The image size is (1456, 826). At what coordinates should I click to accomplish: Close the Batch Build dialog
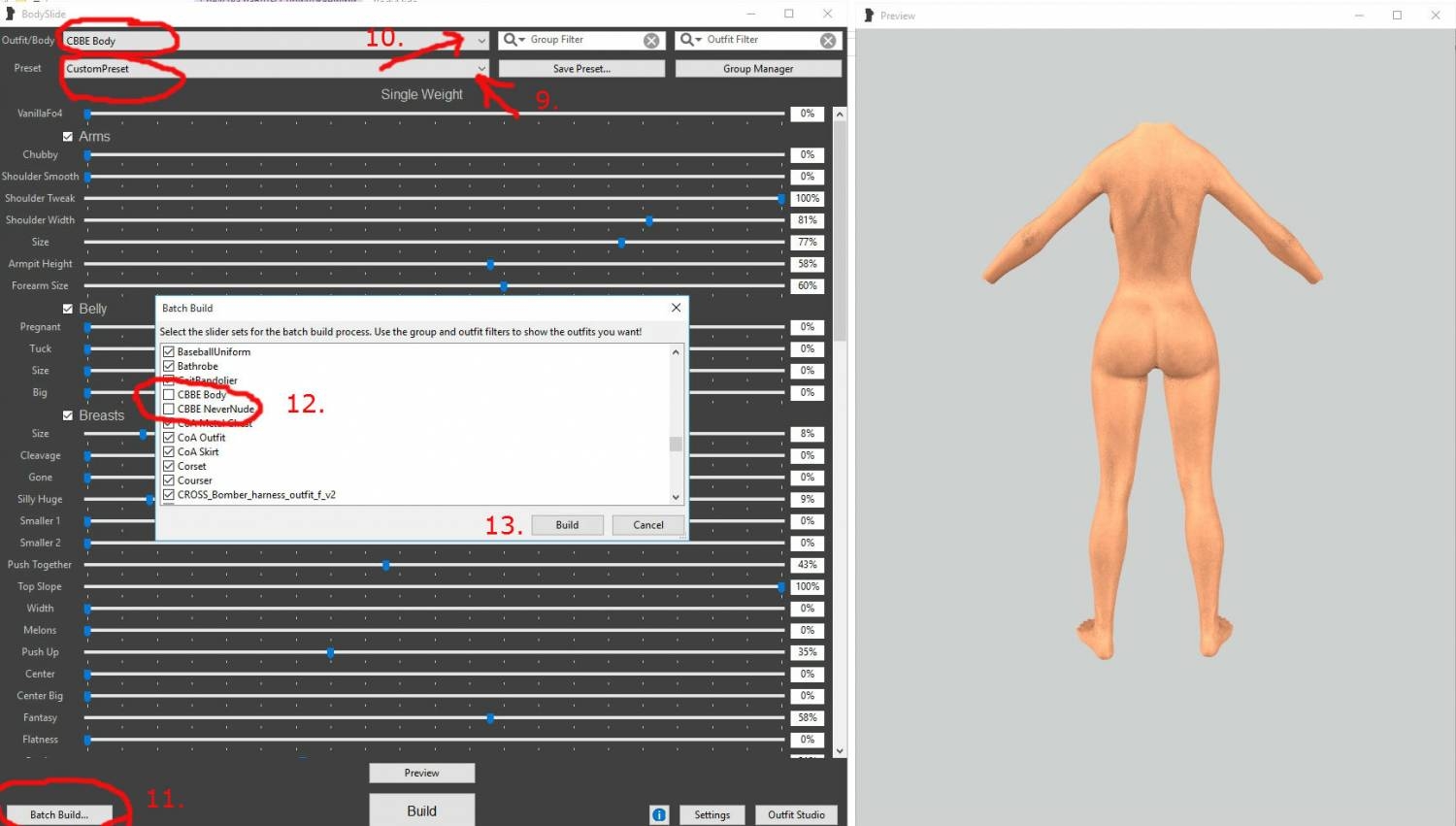point(676,308)
